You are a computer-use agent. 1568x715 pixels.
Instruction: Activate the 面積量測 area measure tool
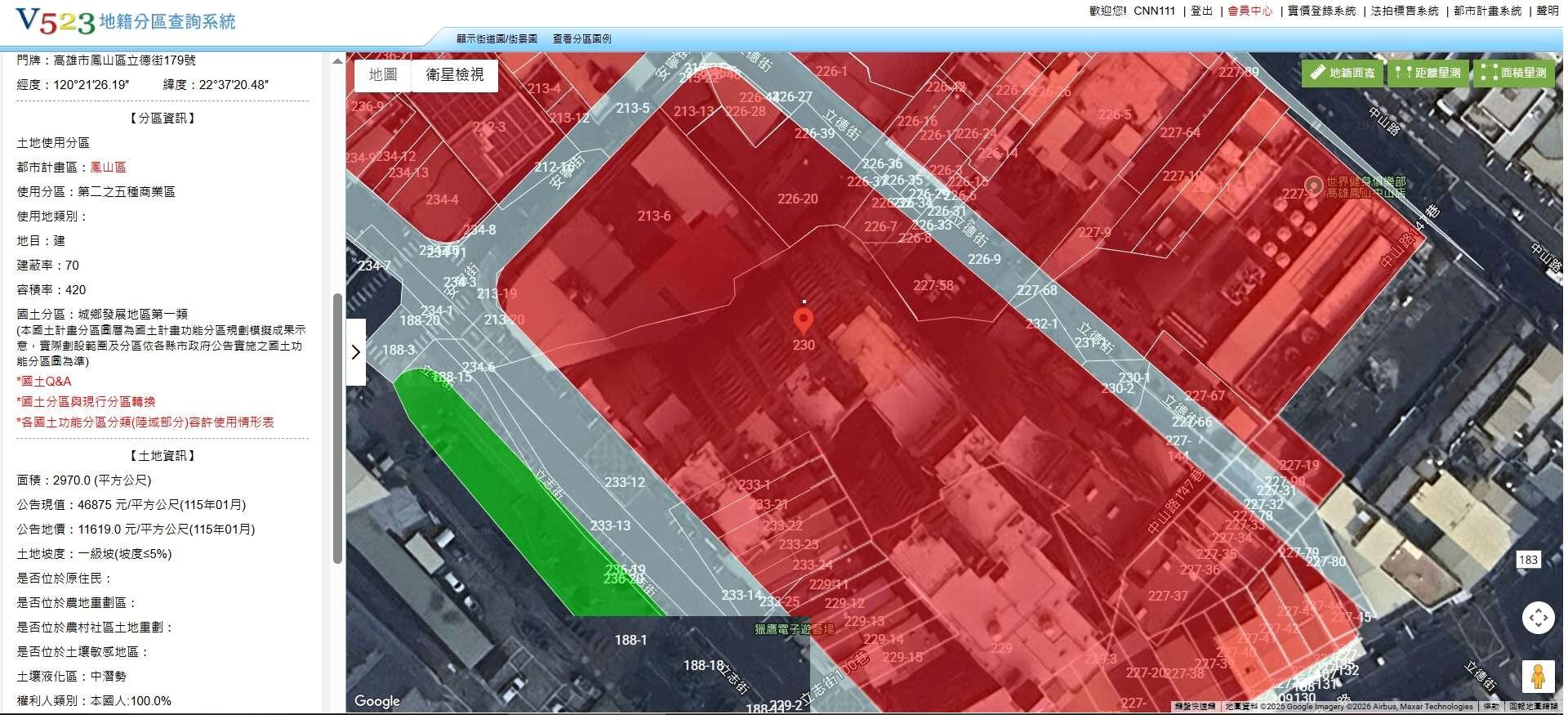pos(1515,73)
